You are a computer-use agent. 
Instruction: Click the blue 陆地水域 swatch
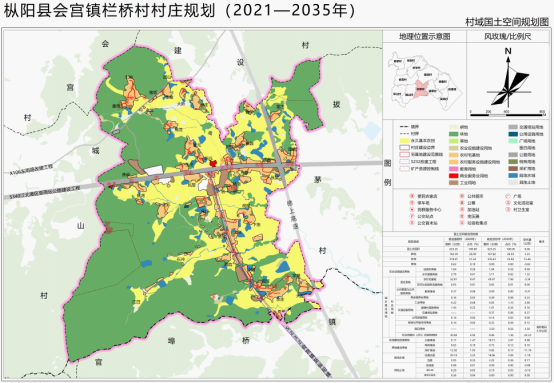coord(513,176)
